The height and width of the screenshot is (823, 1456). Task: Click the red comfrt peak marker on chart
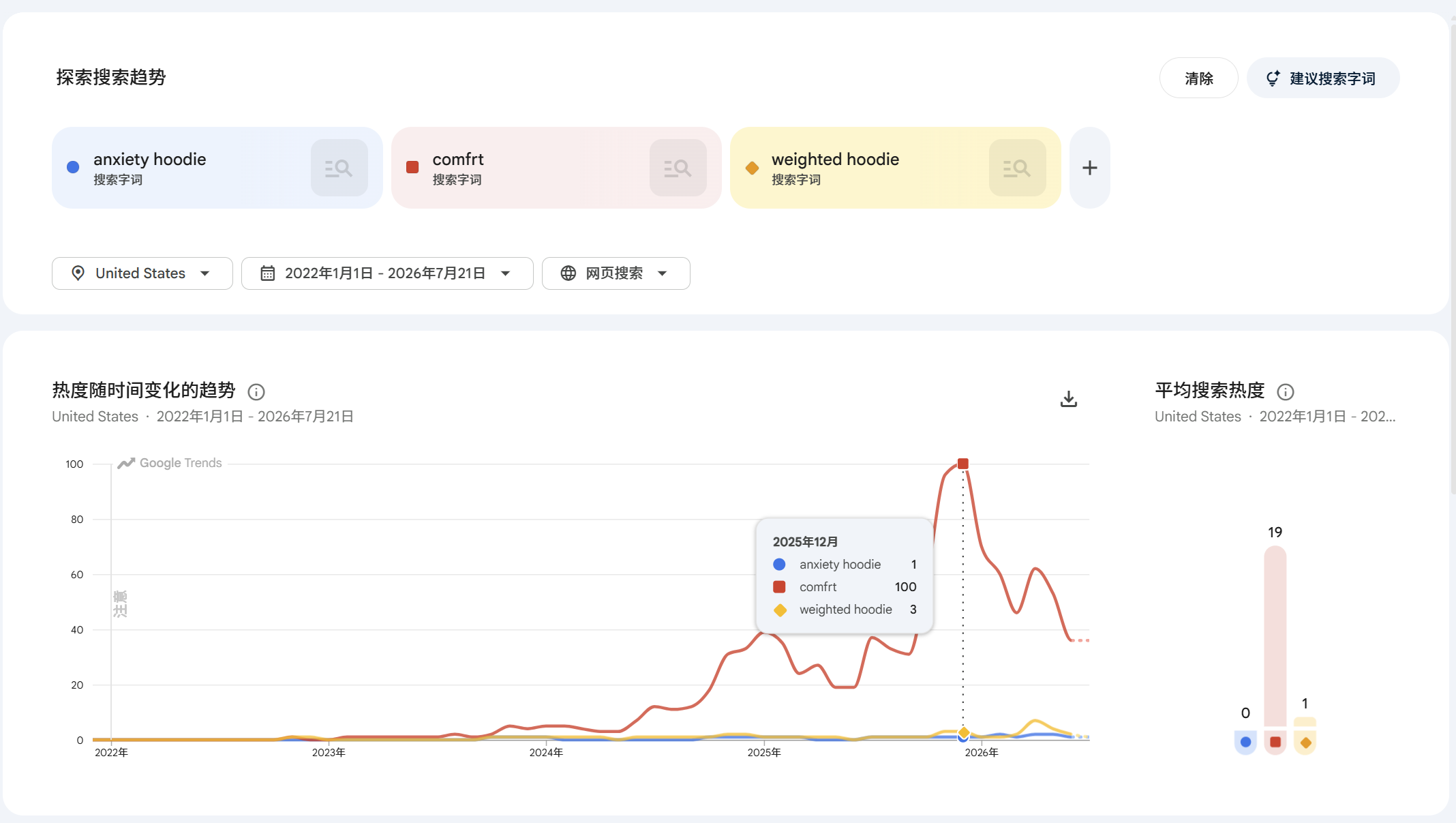tap(962, 464)
